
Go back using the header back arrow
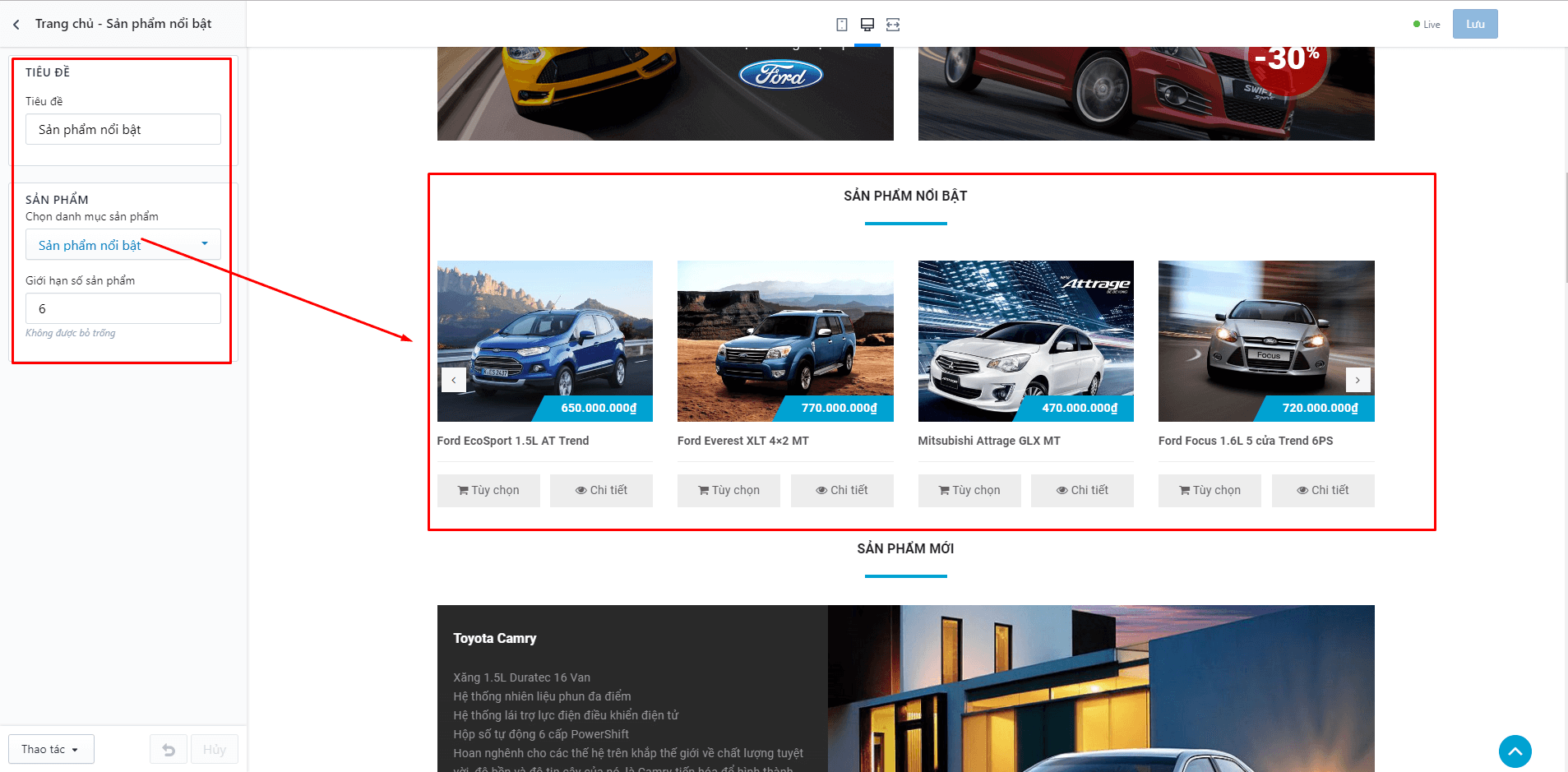point(16,25)
